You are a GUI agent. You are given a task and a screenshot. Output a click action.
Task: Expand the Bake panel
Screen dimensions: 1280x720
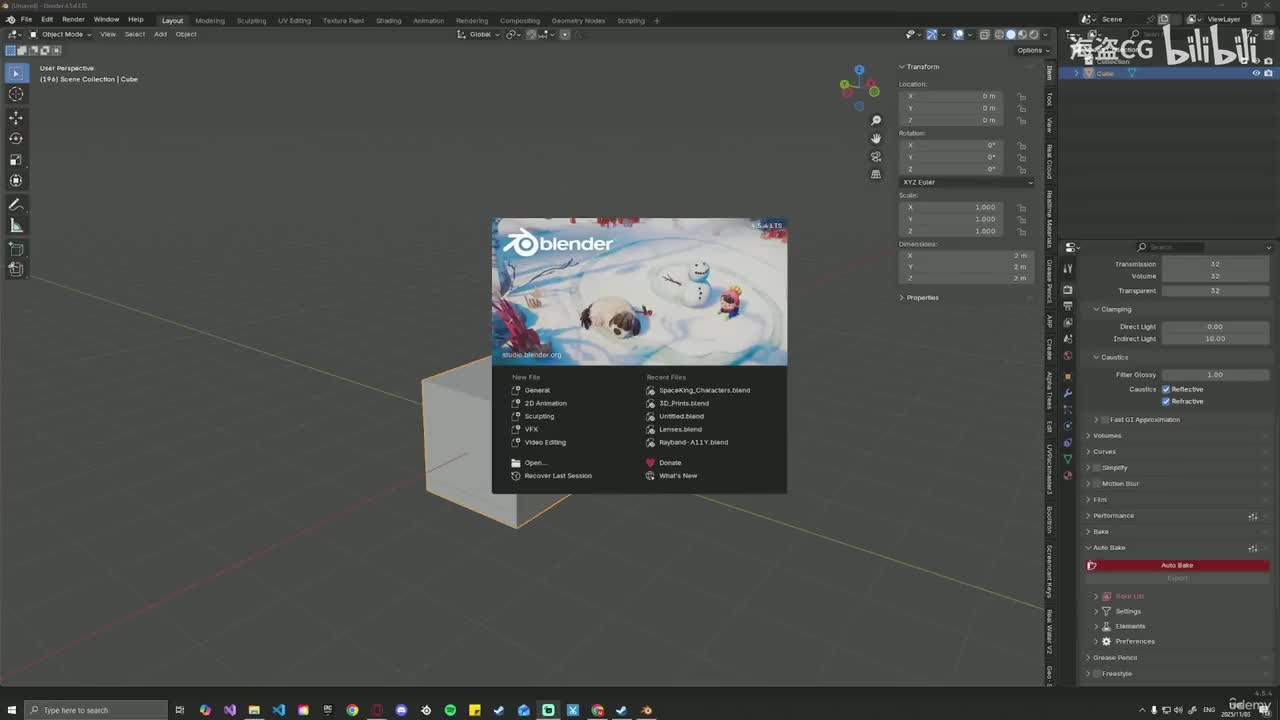(x=1101, y=532)
